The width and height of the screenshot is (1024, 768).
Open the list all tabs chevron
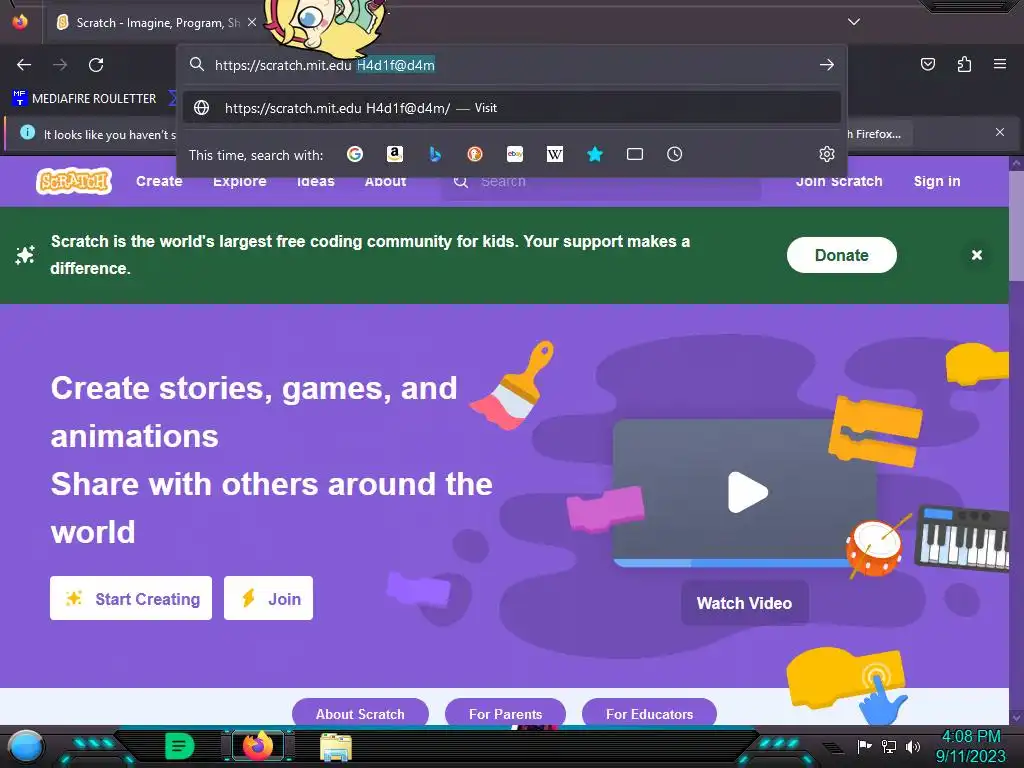pyautogui.click(x=854, y=22)
